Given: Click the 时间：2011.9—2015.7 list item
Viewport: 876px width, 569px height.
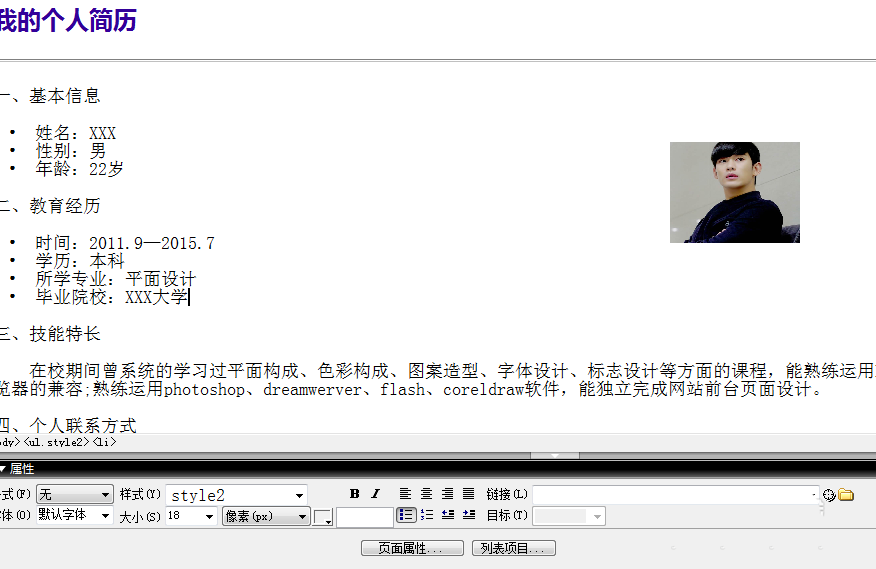Looking at the screenshot, I should 125,243.
